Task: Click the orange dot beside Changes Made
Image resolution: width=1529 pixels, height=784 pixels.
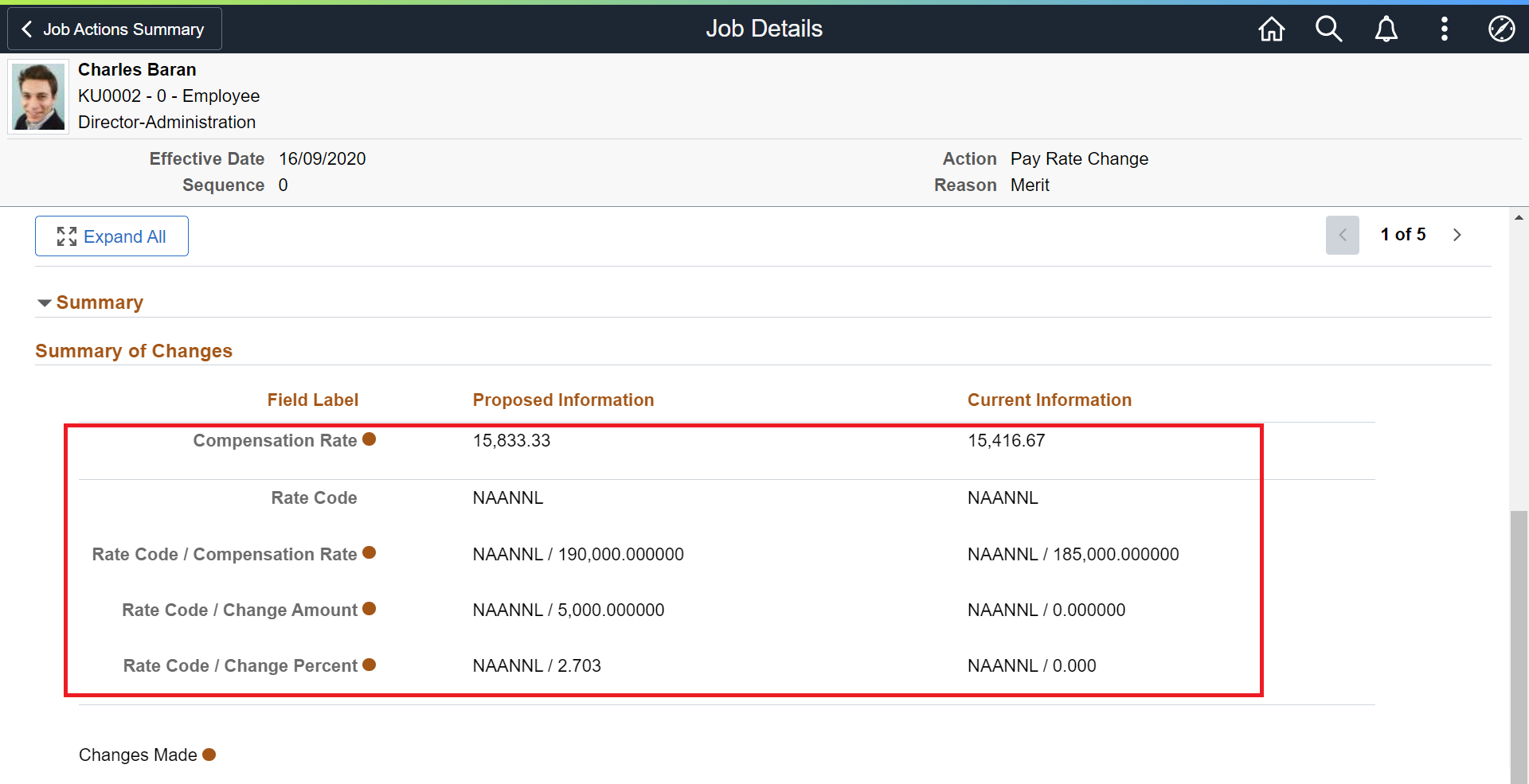Action: pyautogui.click(x=209, y=755)
